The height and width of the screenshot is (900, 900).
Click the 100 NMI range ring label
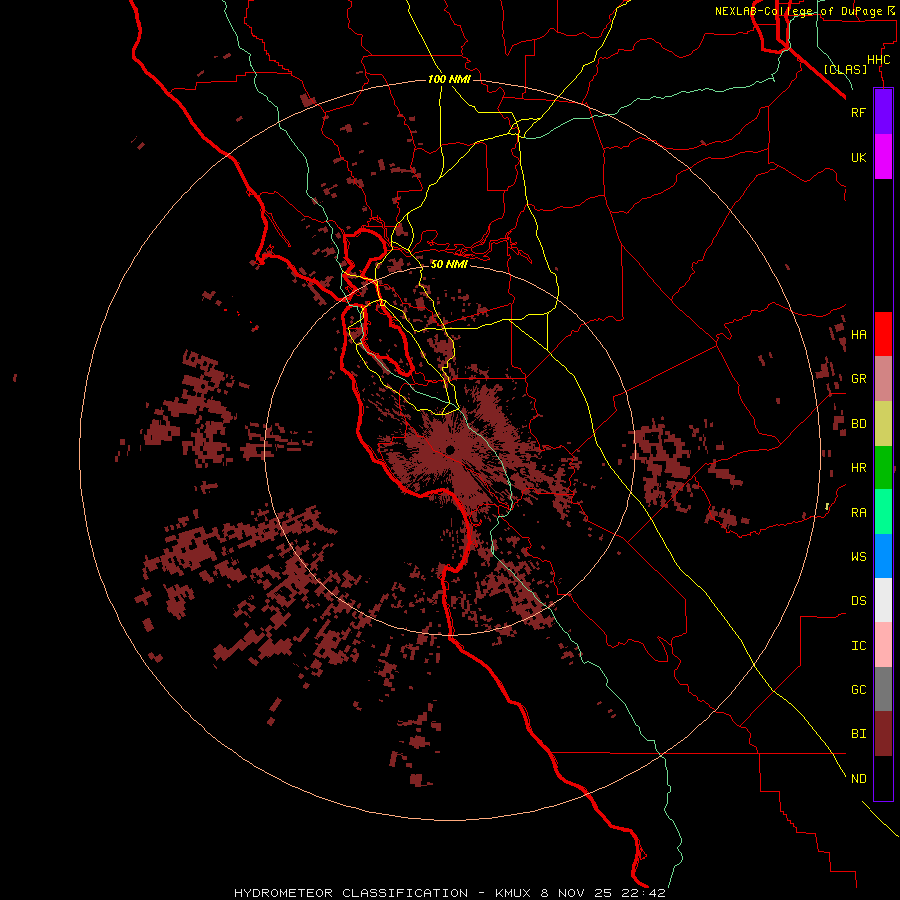(x=449, y=79)
